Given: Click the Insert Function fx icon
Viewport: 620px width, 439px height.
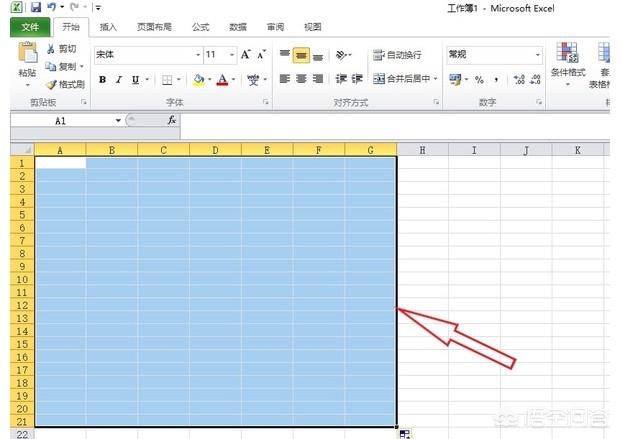Looking at the screenshot, I should (x=171, y=120).
